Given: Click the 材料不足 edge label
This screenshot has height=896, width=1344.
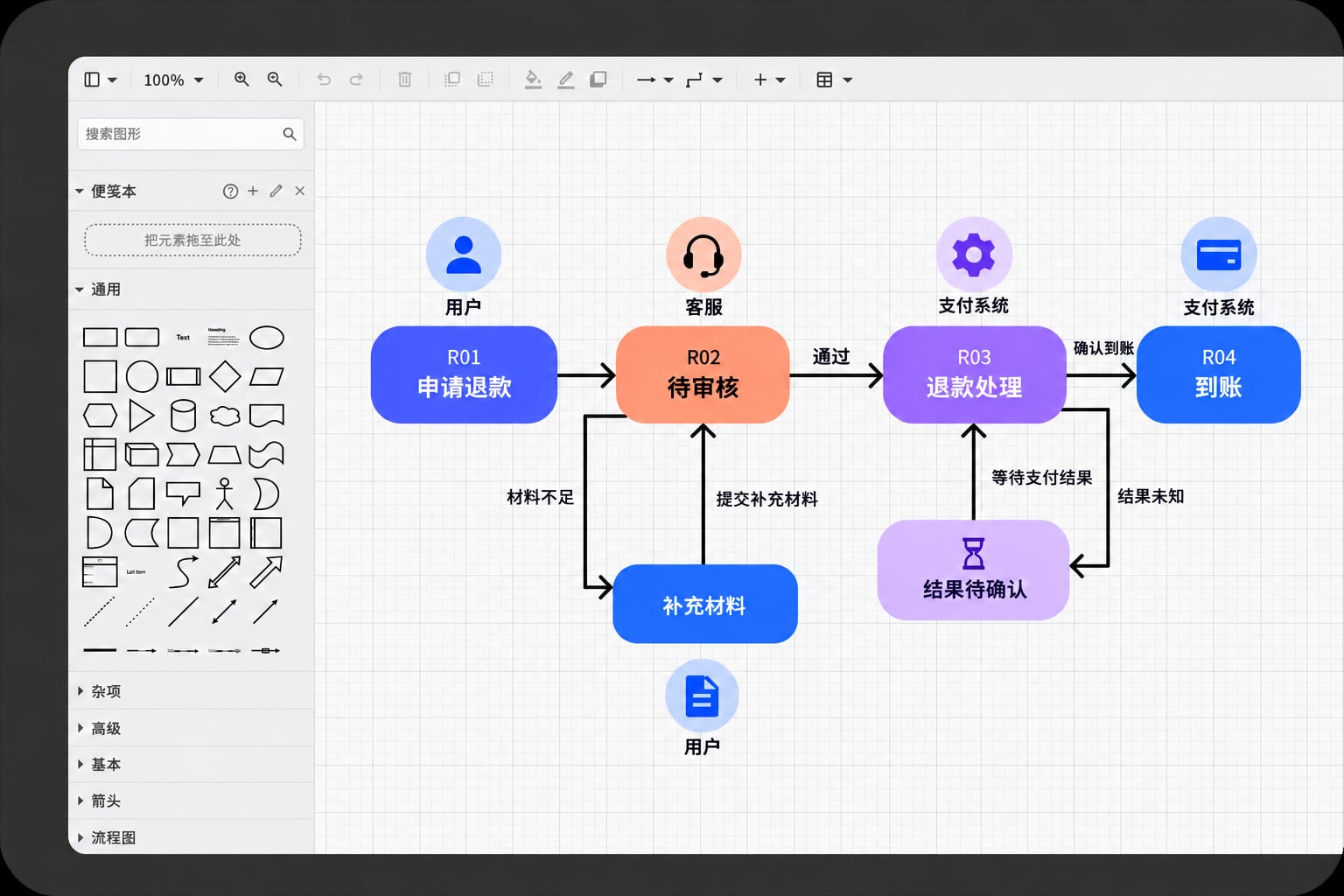Looking at the screenshot, I should coord(540,497).
